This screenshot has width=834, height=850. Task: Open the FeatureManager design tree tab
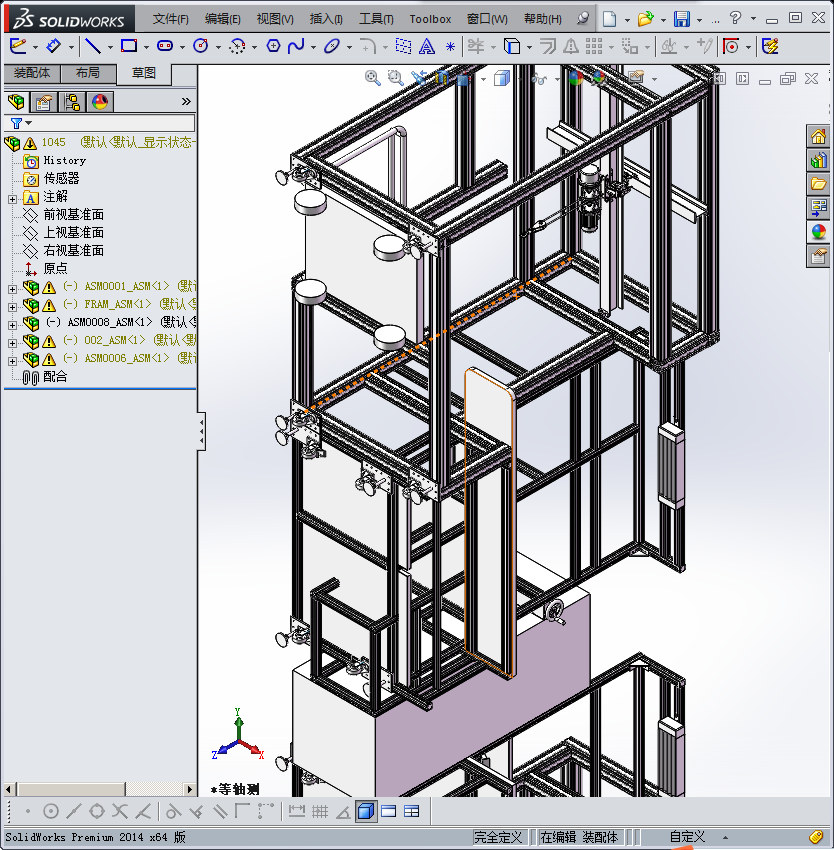[x=17, y=101]
